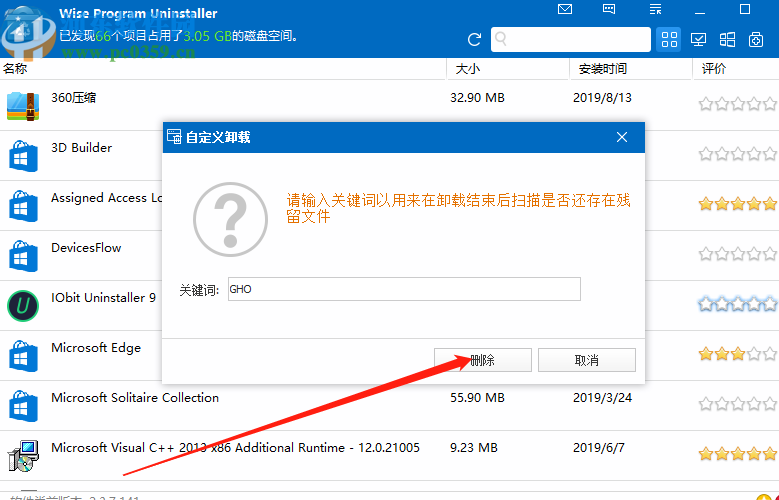This screenshot has width=779, height=500.
Task: Sort by 评价 column header
Action: [x=714, y=69]
